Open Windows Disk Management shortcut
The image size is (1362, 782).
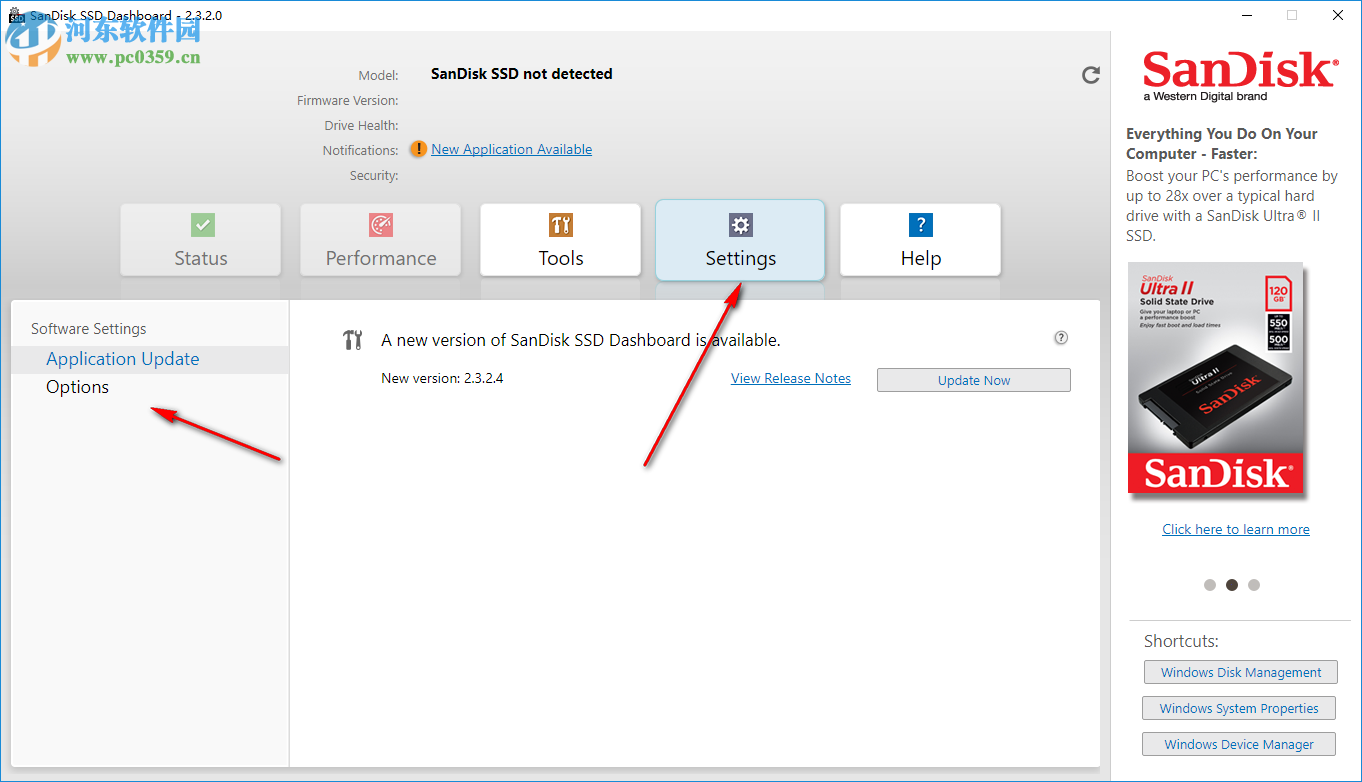pyautogui.click(x=1241, y=672)
